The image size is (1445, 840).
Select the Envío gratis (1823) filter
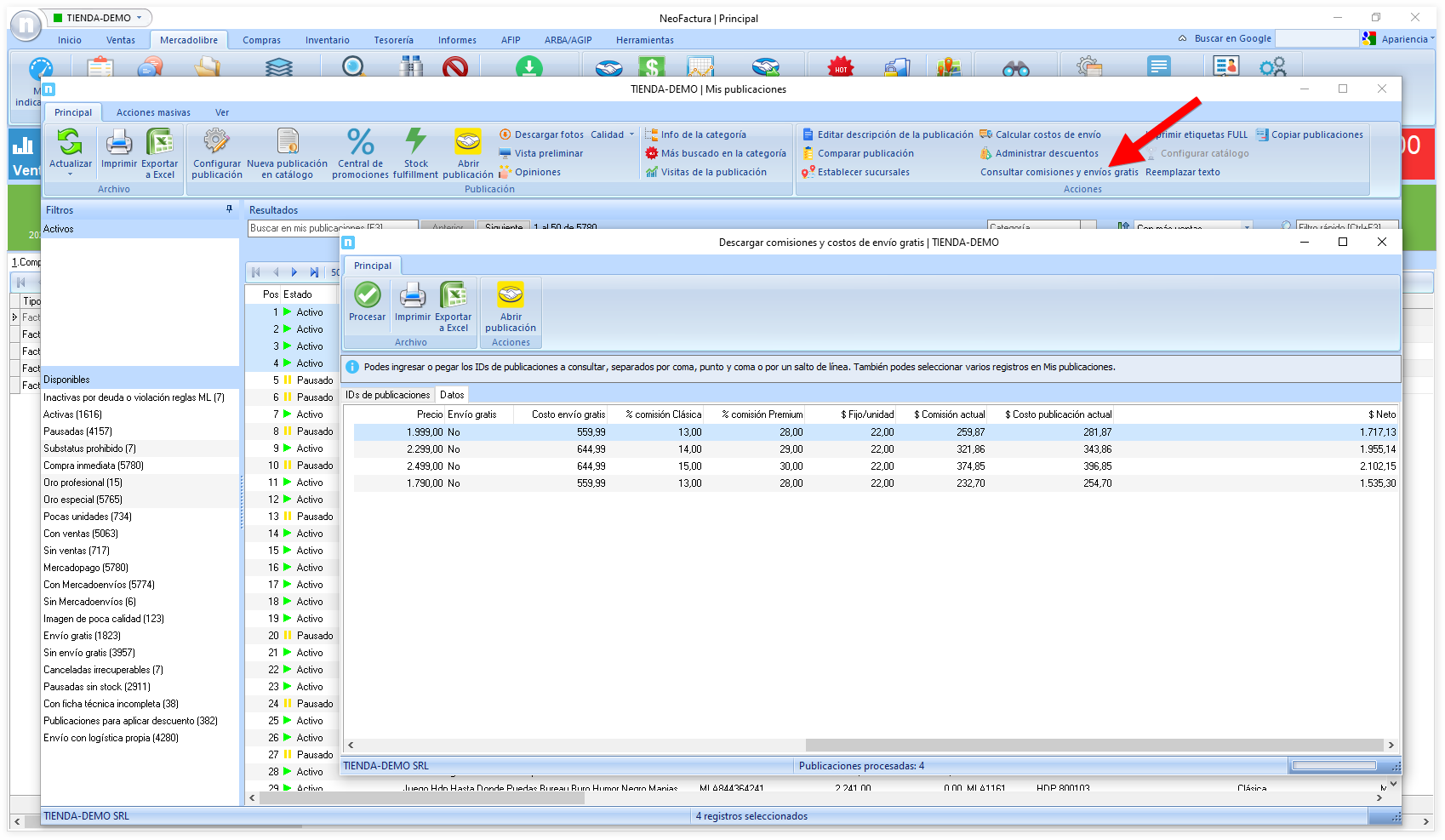coord(83,636)
